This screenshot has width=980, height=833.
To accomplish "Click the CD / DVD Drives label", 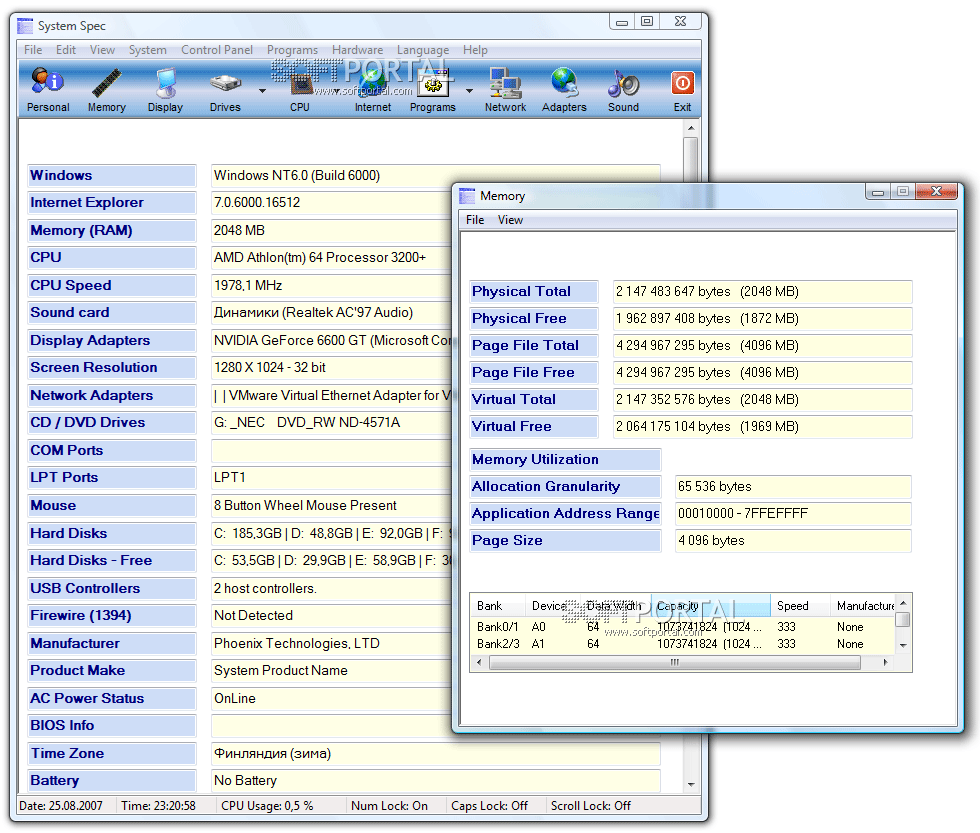I will click(112, 422).
